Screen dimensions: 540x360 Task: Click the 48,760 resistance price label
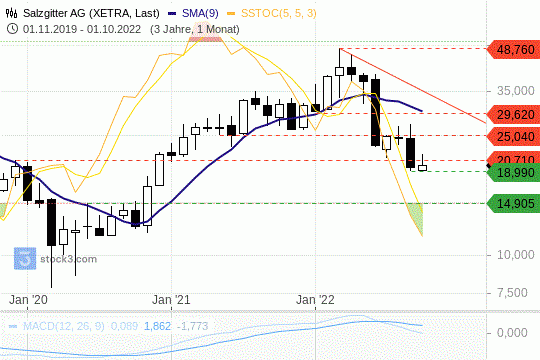513,50
